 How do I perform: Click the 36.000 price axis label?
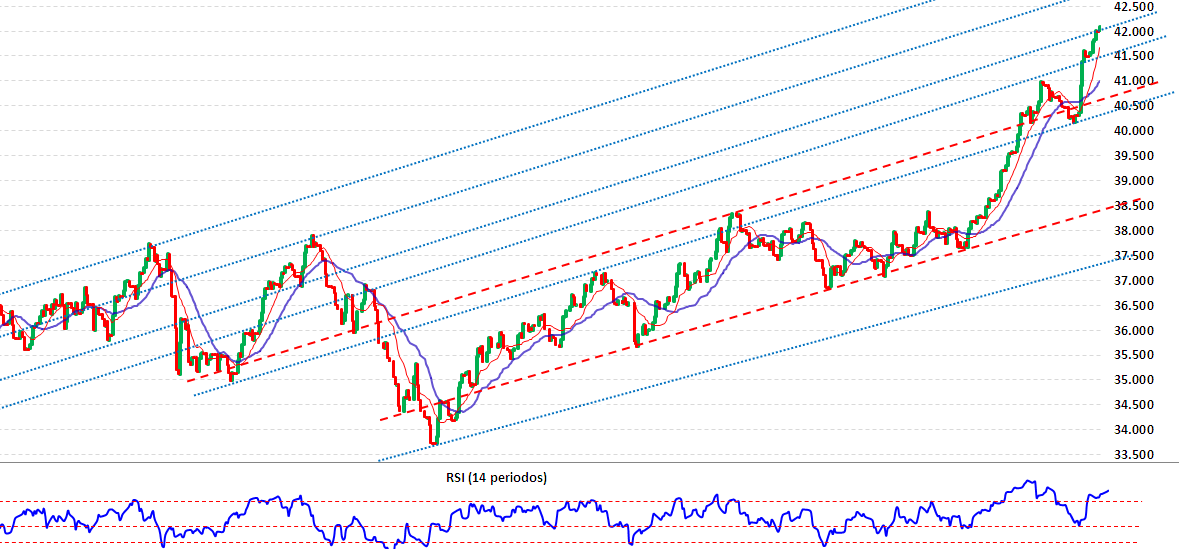[1135, 329]
